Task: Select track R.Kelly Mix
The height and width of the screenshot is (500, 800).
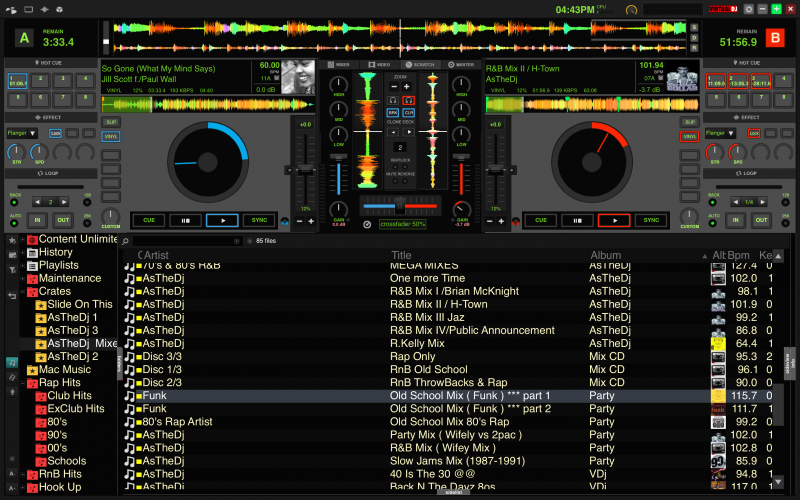Action: pos(417,343)
